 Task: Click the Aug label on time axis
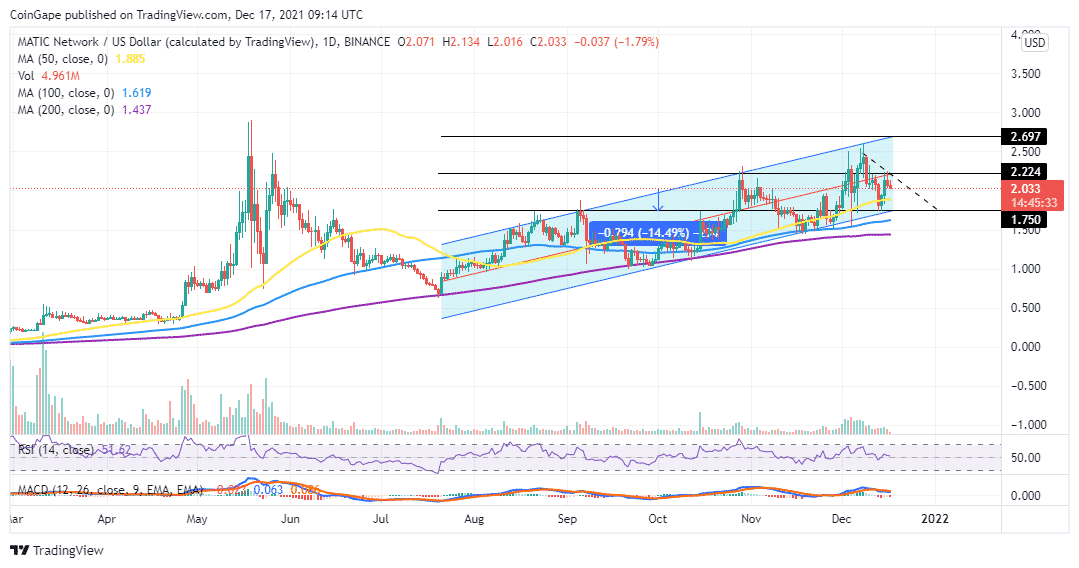[x=473, y=519]
